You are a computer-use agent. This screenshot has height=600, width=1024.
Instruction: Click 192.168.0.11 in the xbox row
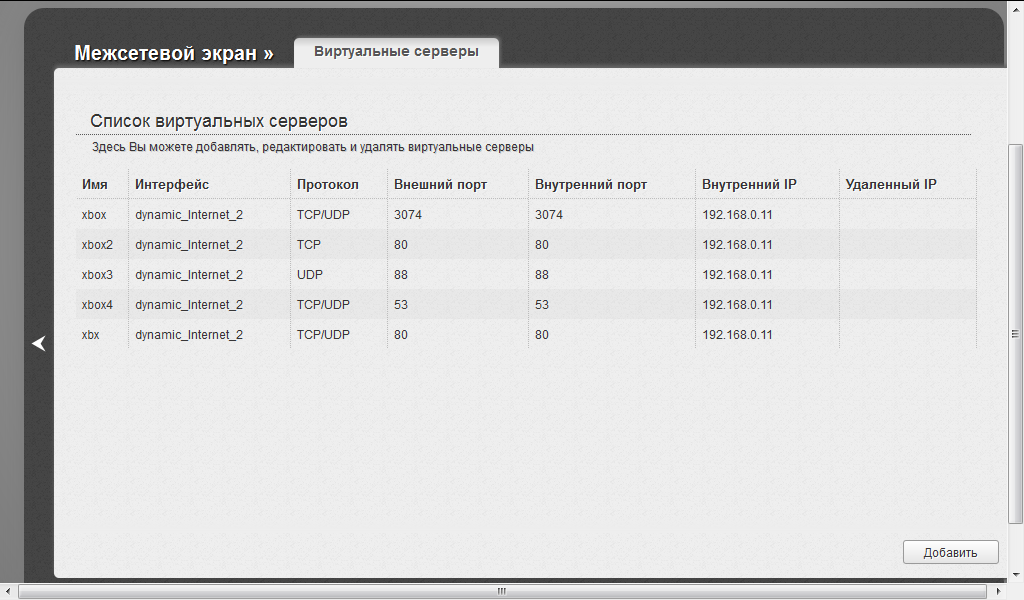click(x=737, y=215)
